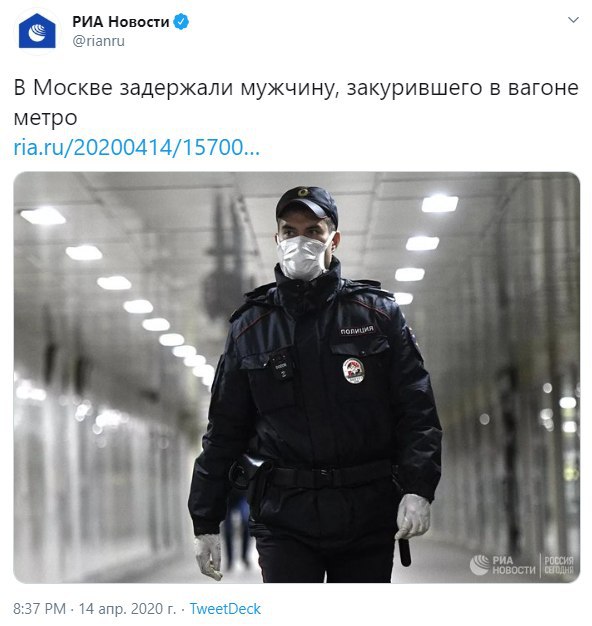Click the word метро in tweet

[x=45, y=118]
